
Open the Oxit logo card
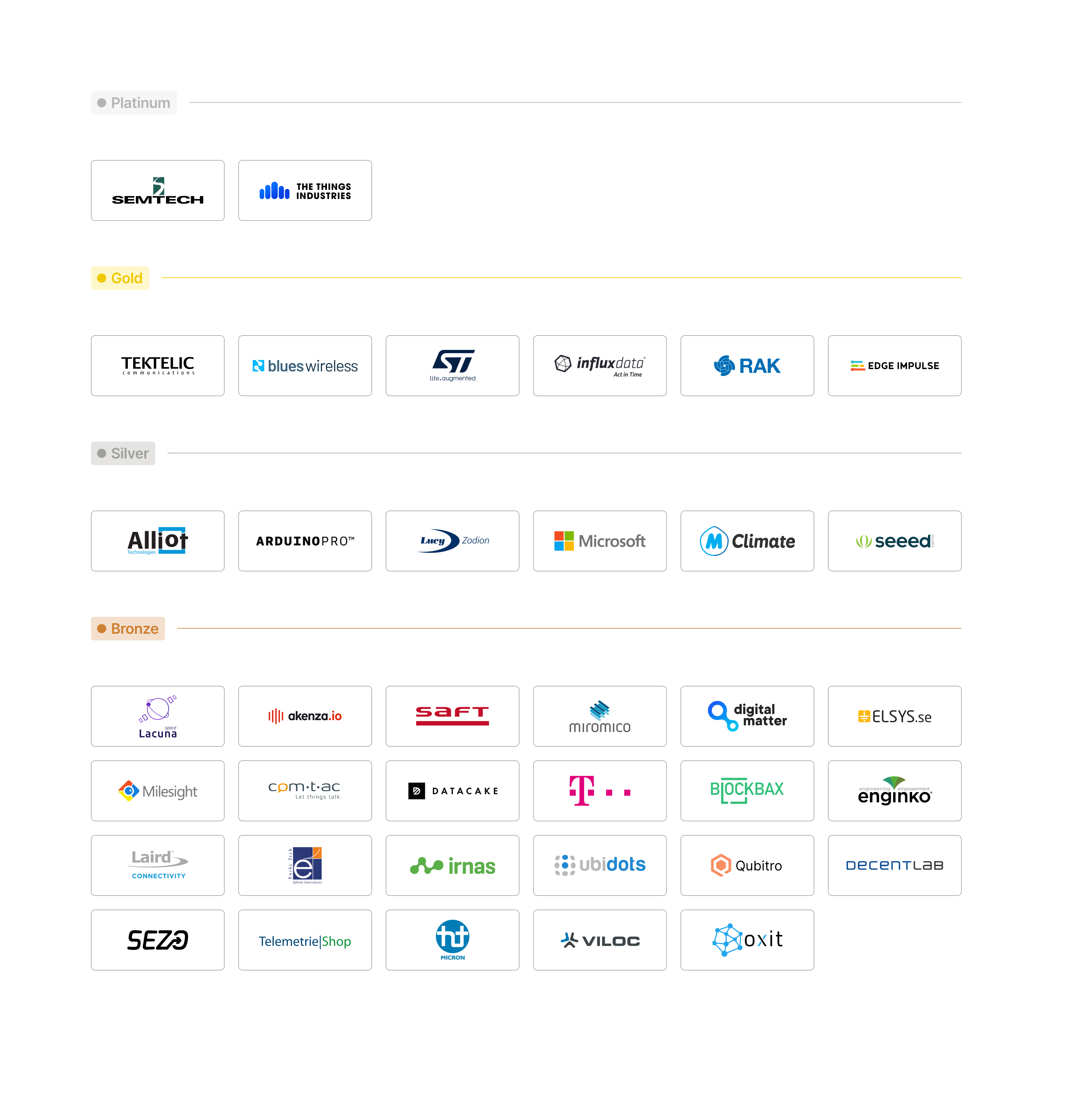pyautogui.click(x=747, y=940)
